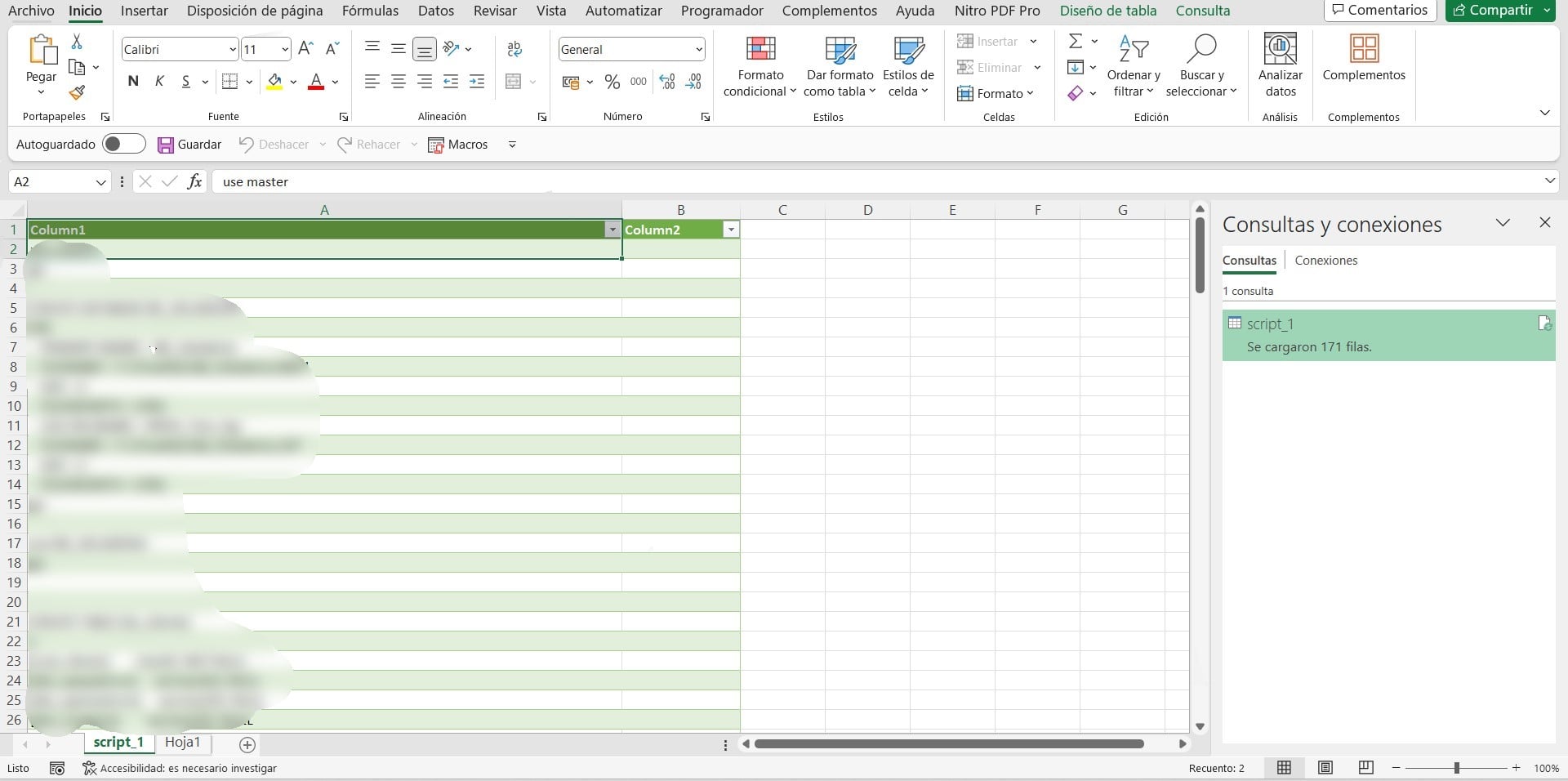Apply bold formatting with N button
Image resolution: width=1568 pixels, height=781 pixels.
click(x=133, y=81)
